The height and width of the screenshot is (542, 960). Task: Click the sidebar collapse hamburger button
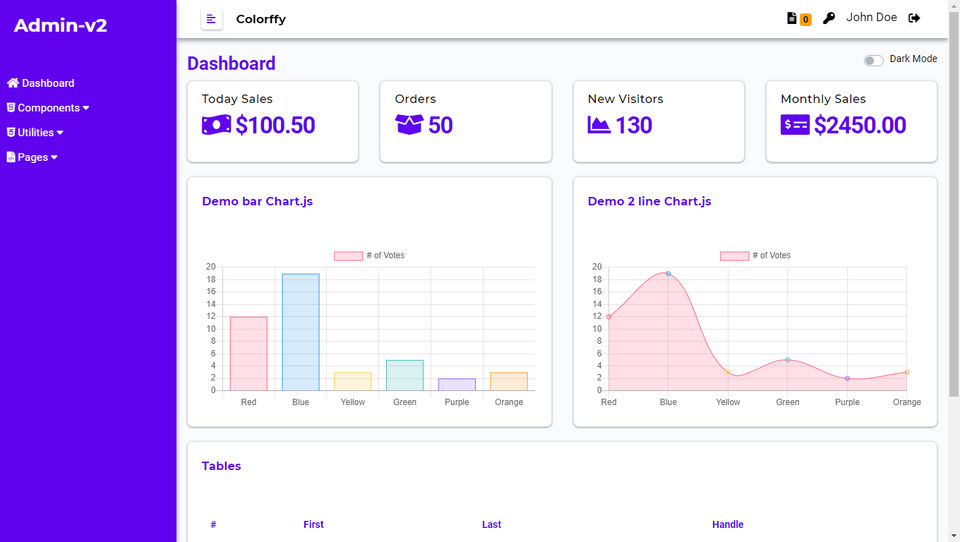(211, 19)
